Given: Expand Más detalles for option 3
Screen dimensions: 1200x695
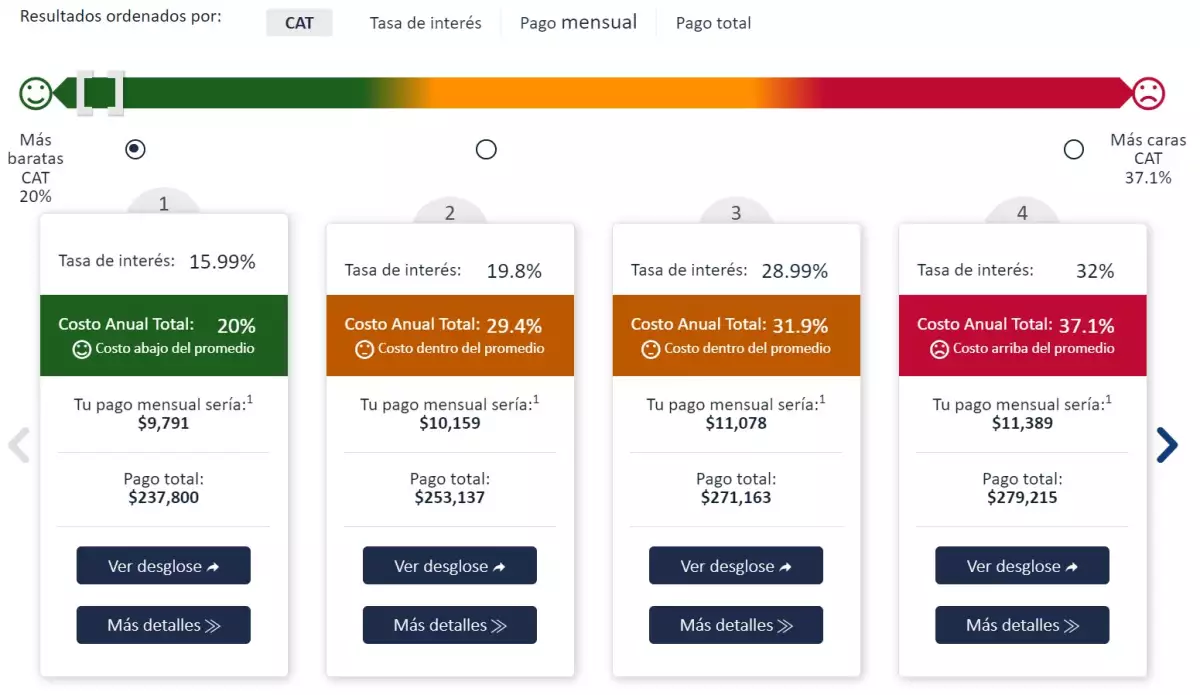Looking at the screenshot, I should click(736, 625).
